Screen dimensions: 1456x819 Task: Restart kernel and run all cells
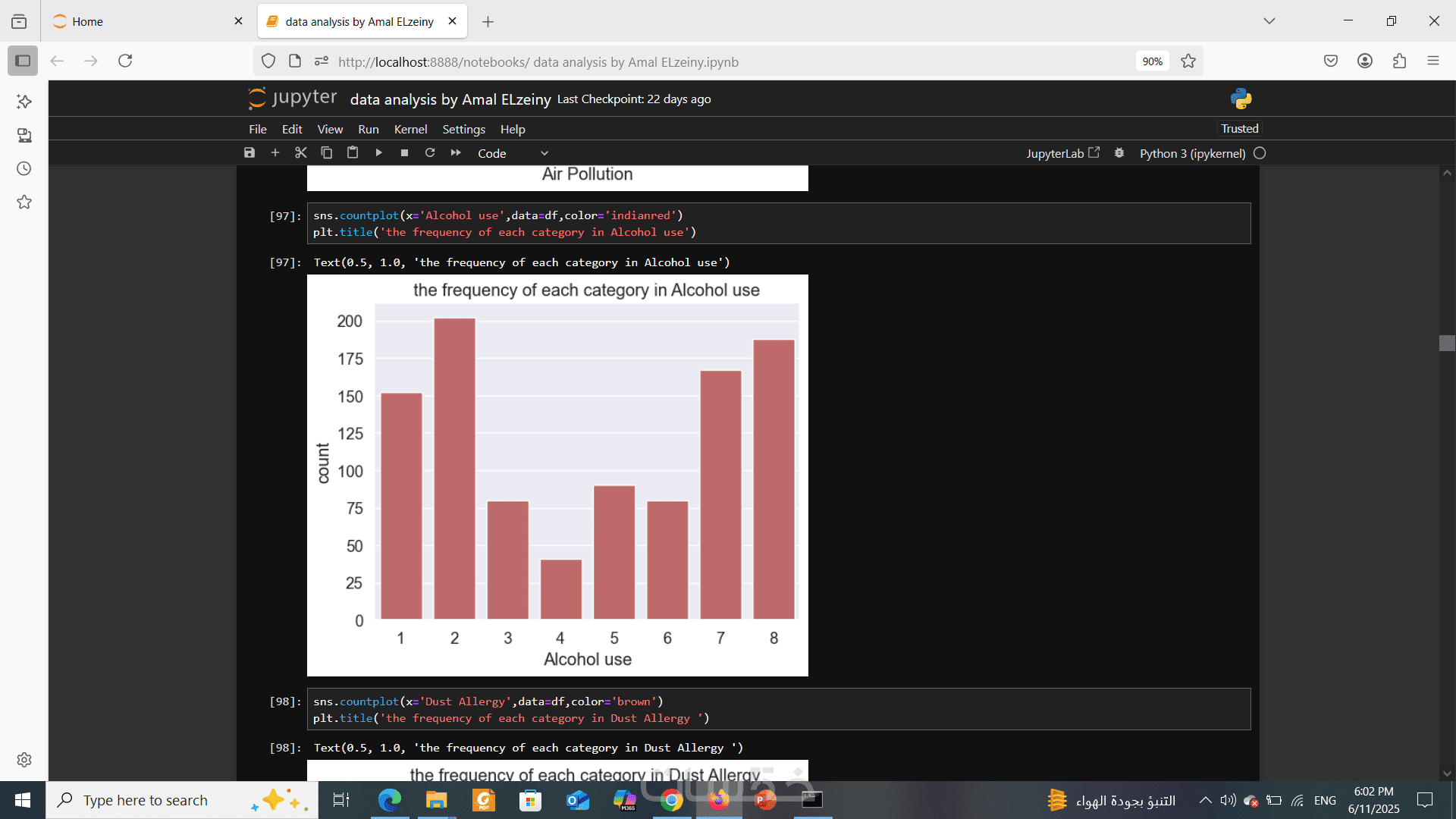pos(456,153)
